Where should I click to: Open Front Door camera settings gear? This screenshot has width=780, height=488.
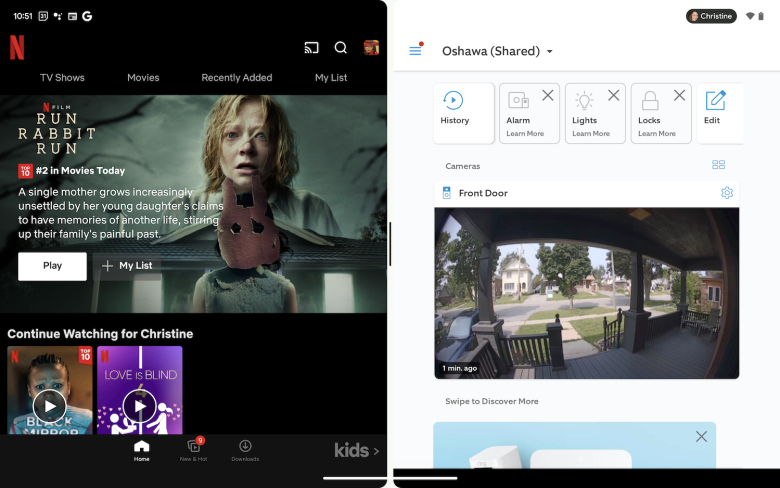(x=727, y=193)
